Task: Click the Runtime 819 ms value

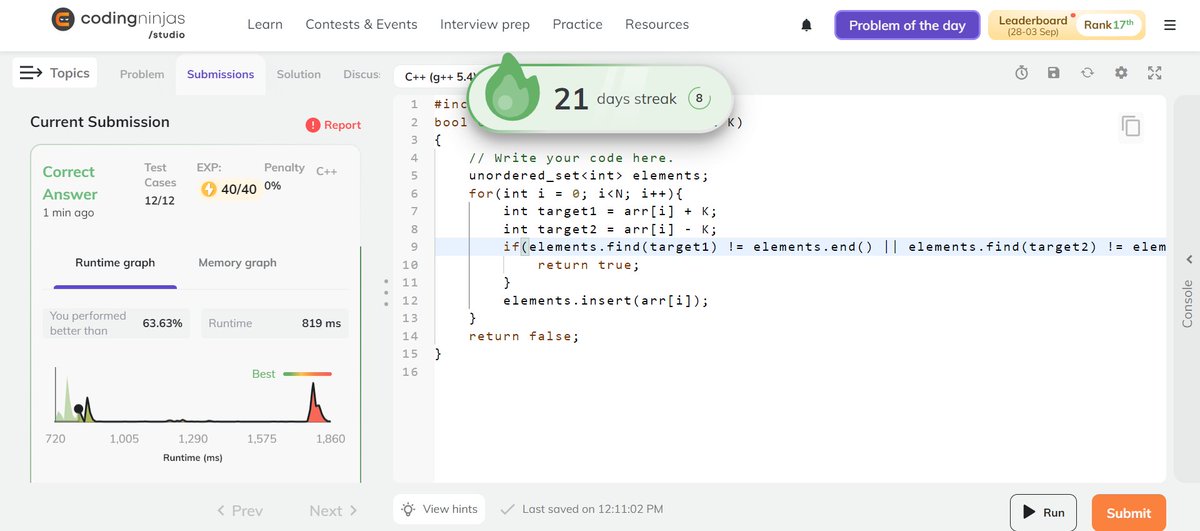Action: (x=321, y=323)
